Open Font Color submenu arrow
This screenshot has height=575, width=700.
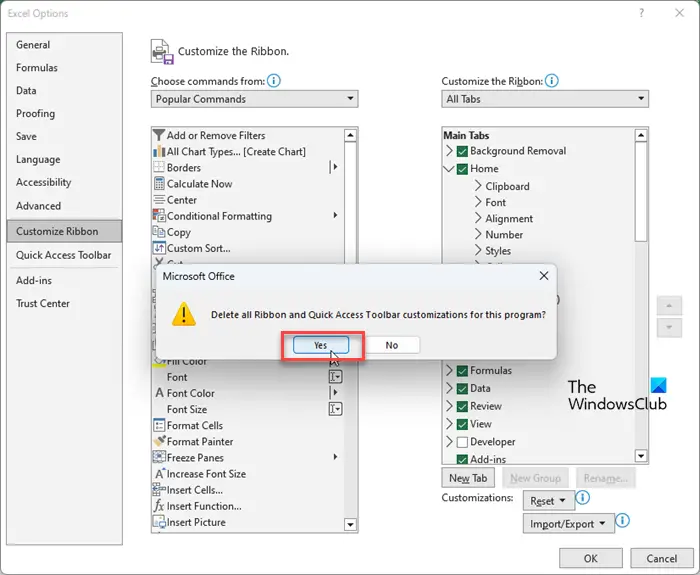[335, 393]
